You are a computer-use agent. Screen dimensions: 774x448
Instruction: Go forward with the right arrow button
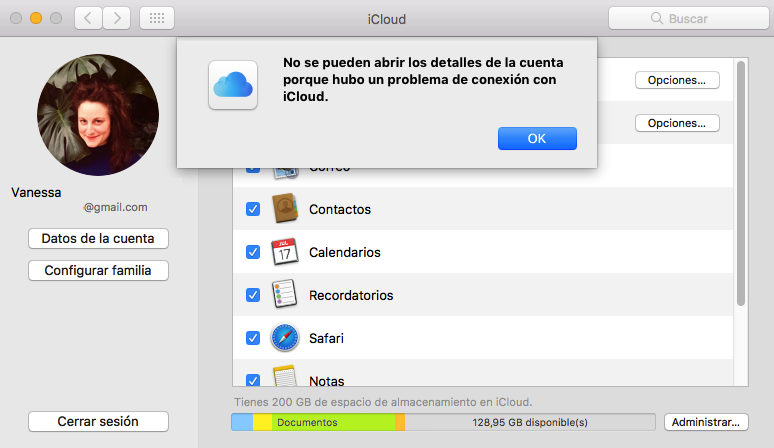117,18
